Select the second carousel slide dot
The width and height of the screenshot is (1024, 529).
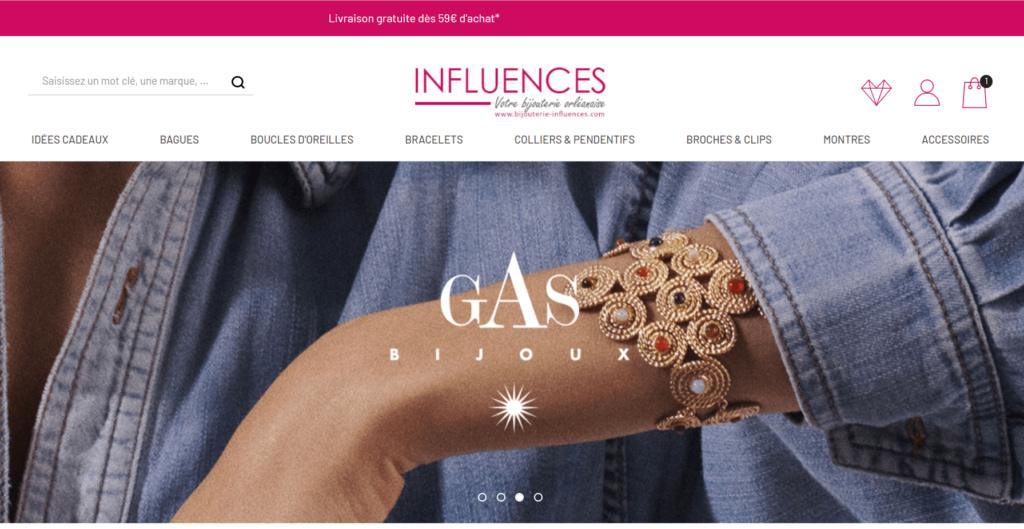[x=501, y=497]
